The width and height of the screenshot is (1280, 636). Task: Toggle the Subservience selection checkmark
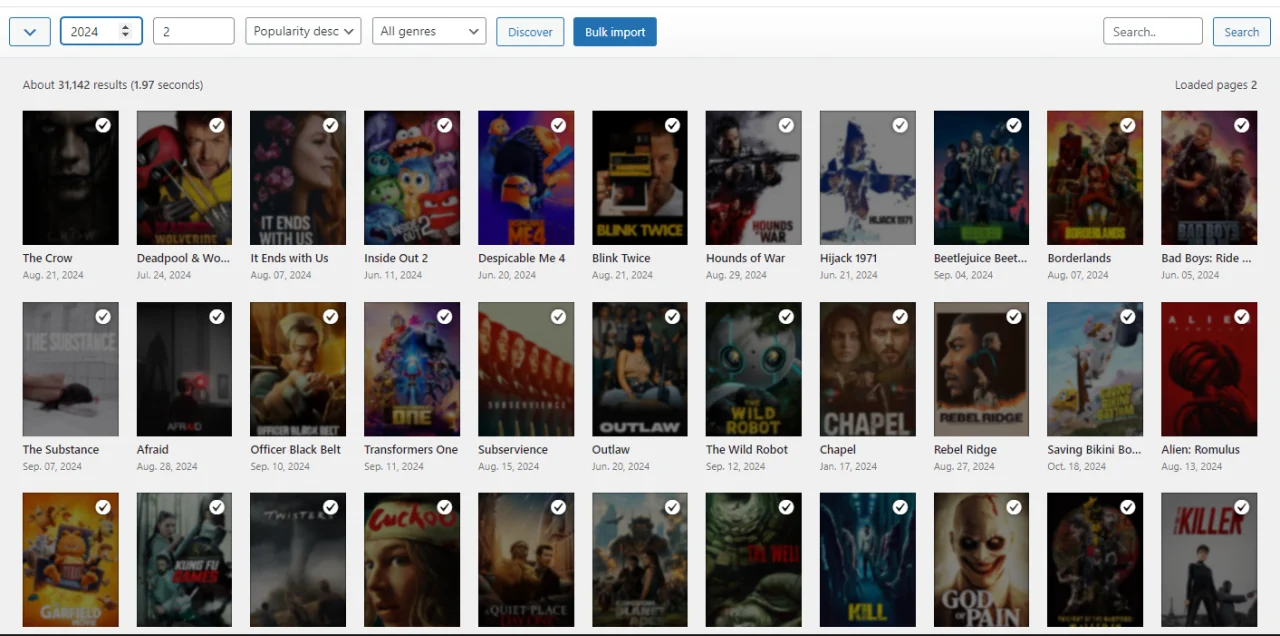tap(559, 316)
